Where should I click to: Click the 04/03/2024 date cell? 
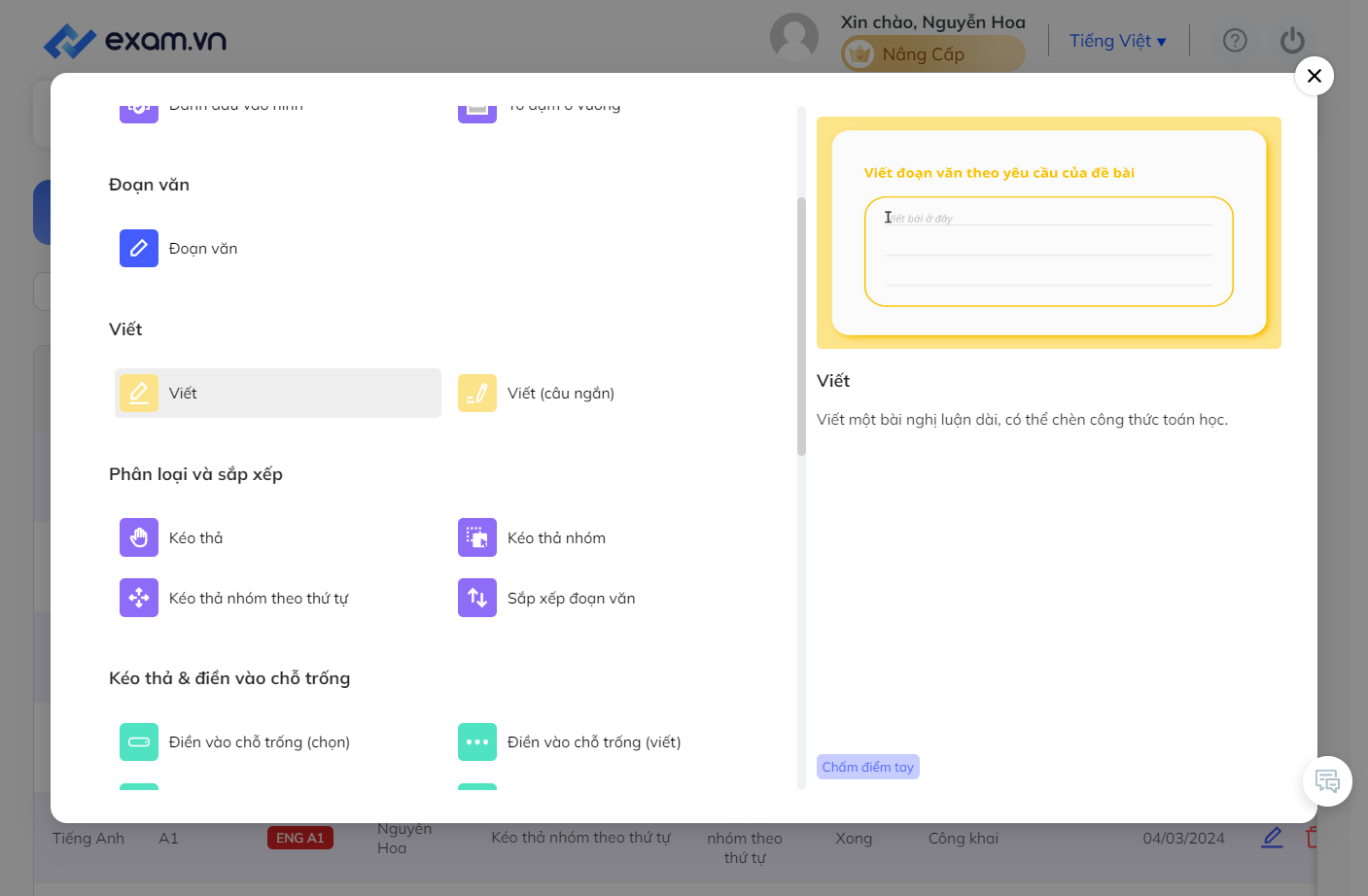(1184, 839)
